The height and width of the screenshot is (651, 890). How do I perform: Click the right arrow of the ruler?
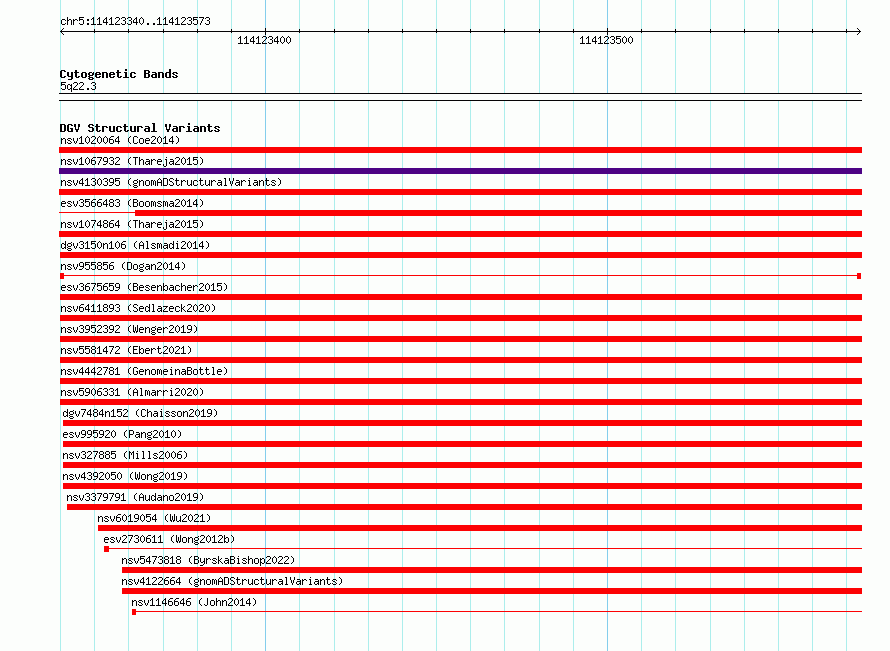[x=859, y=31]
